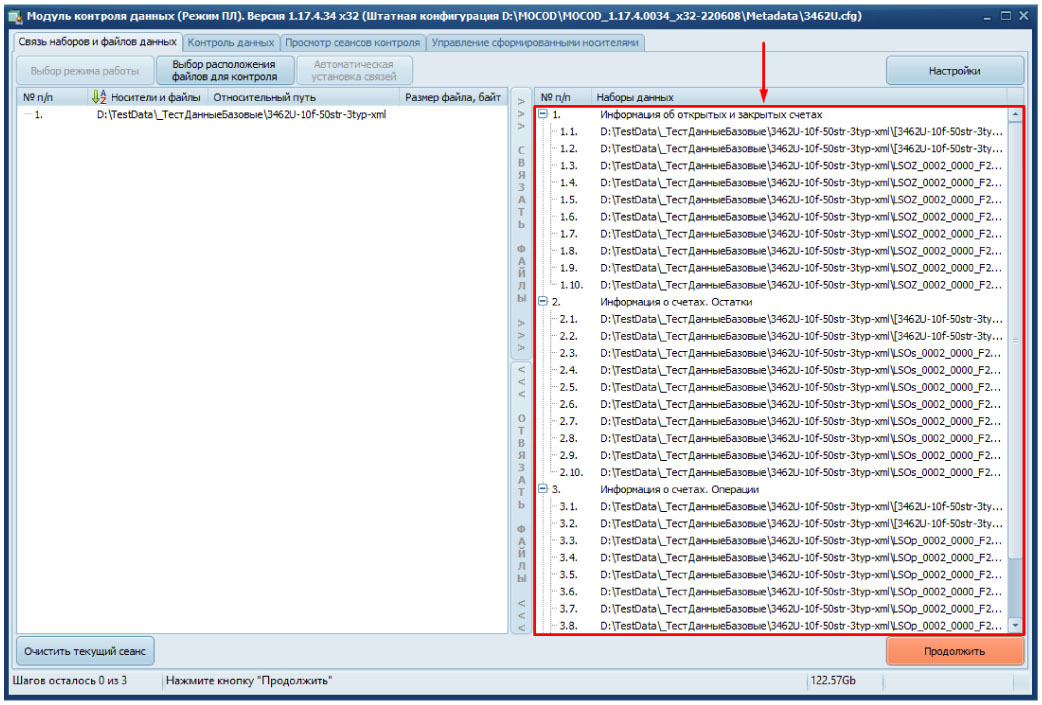The image size is (1042, 705).
Task: Click the scroll-up arrow of the data sets list
Action: pos(1016,115)
